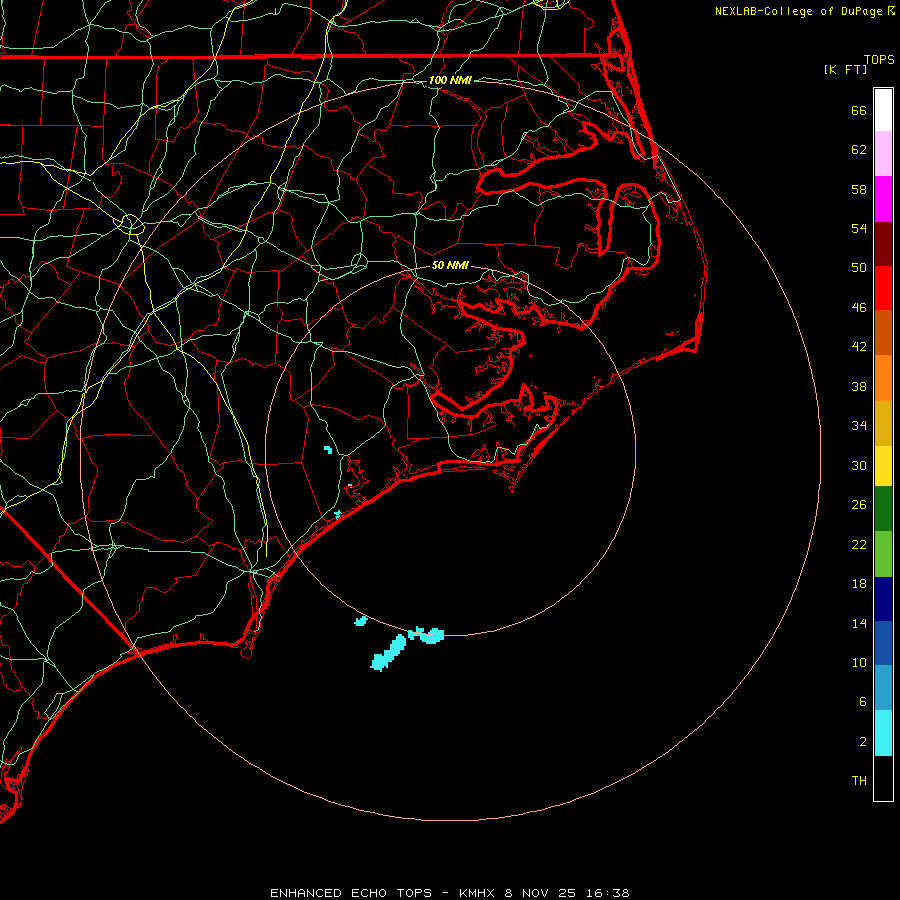Click the legend value 2
This screenshot has height=900, width=900.
click(x=863, y=742)
